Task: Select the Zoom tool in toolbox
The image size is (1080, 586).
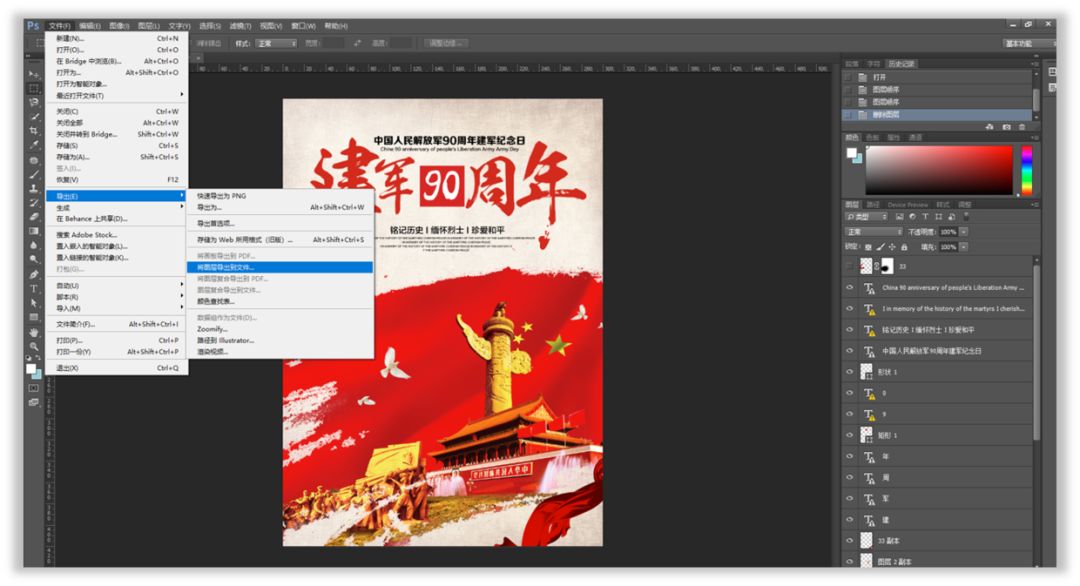Action: [33, 346]
